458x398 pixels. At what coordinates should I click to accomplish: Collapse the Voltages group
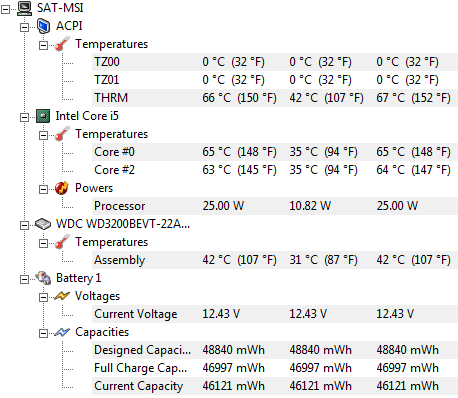click(43, 297)
